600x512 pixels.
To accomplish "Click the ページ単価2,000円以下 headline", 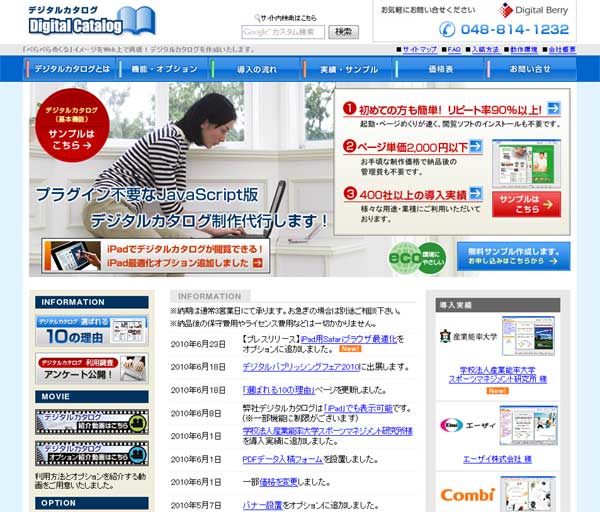I will click(x=412, y=147).
